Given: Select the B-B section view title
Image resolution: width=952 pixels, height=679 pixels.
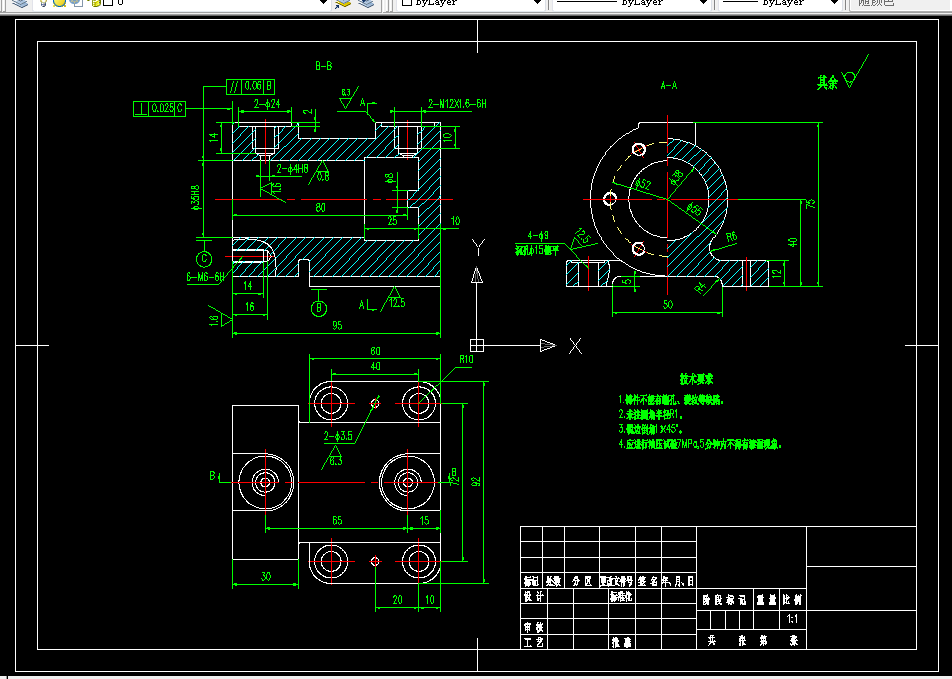Looking at the screenshot, I should click(324, 66).
